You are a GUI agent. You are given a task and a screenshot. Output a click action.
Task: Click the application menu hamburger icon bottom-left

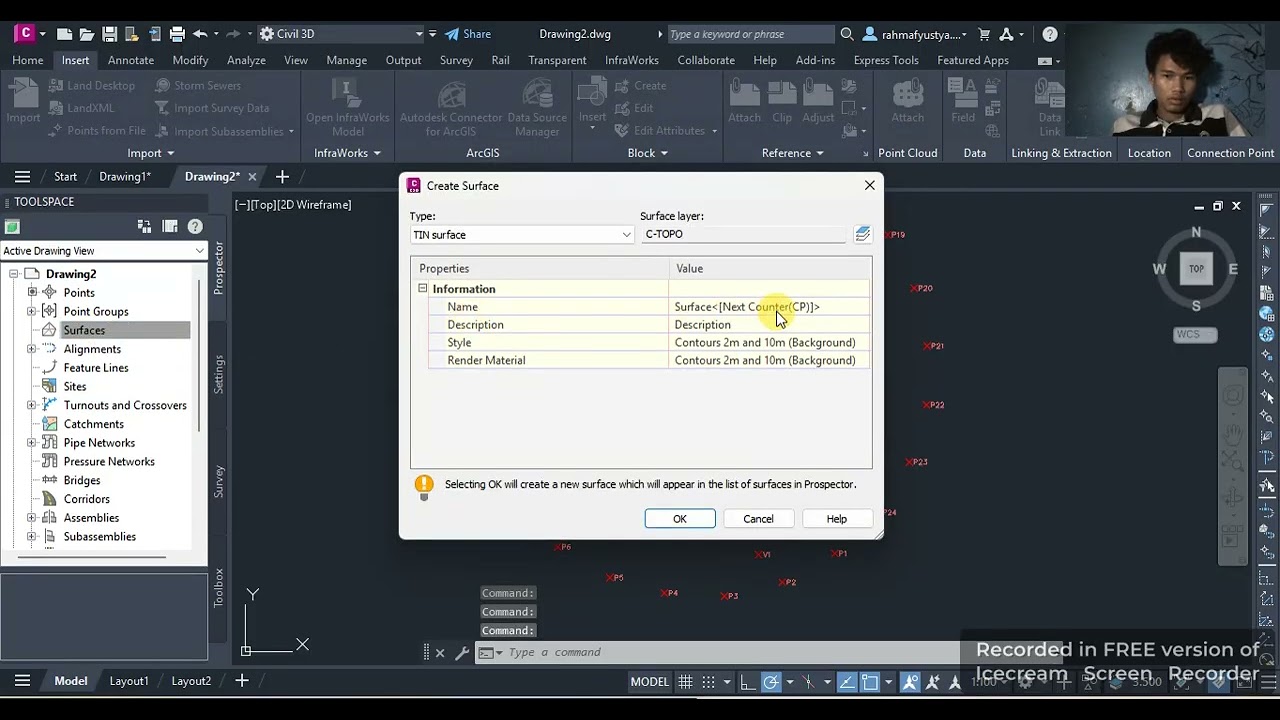coord(22,681)
